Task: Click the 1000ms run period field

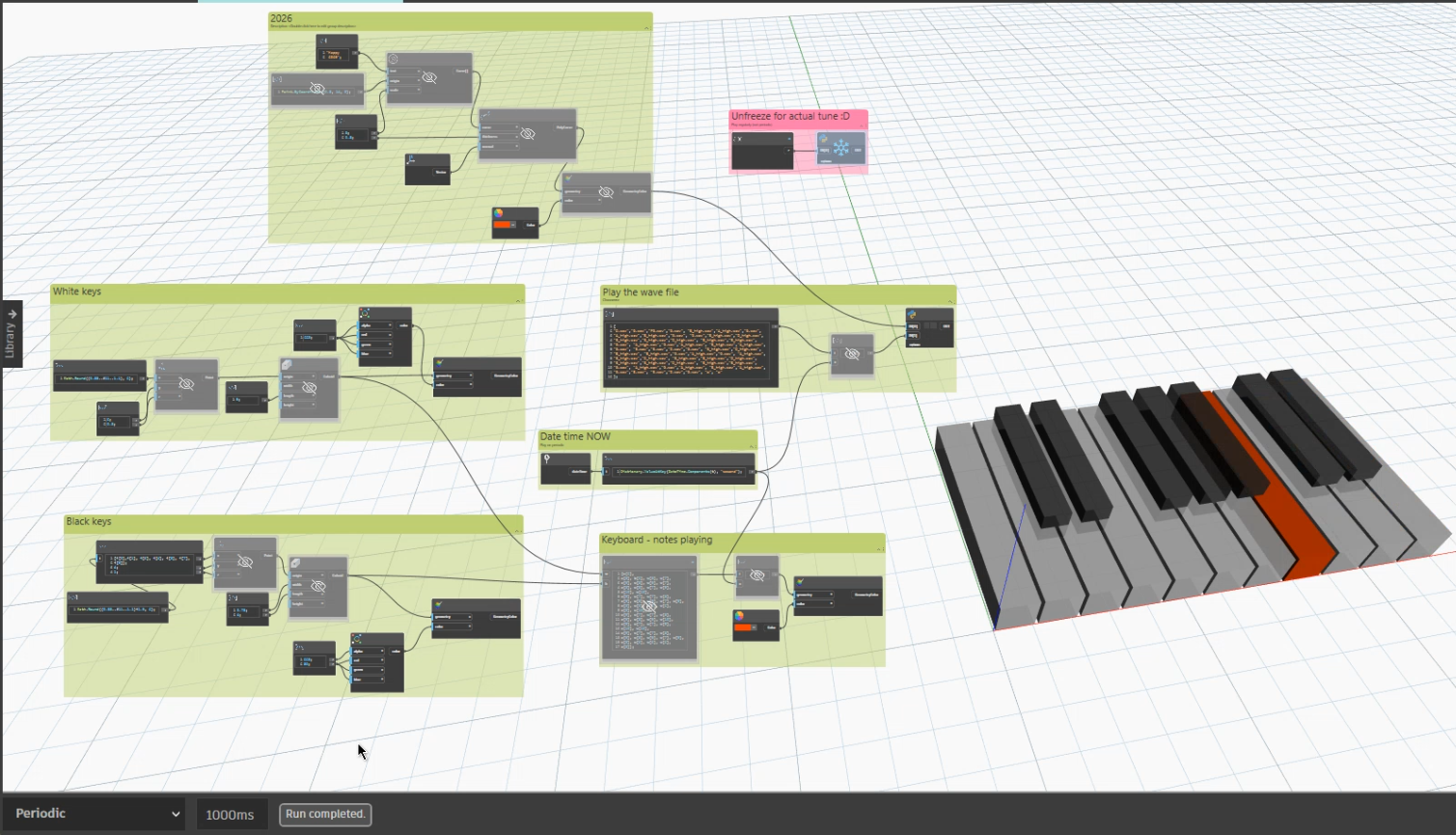Action: pyautogui.click(x=231, y=815)
